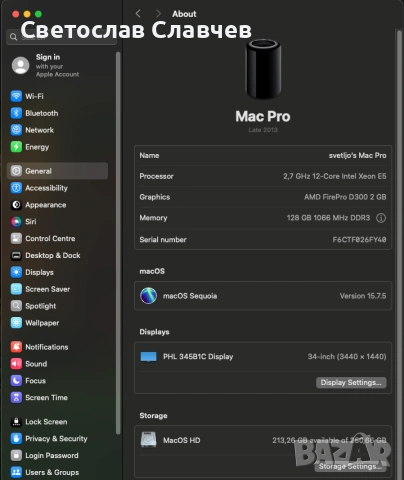
Task: Click the Memory info circle icon
Action: (381, 218)
